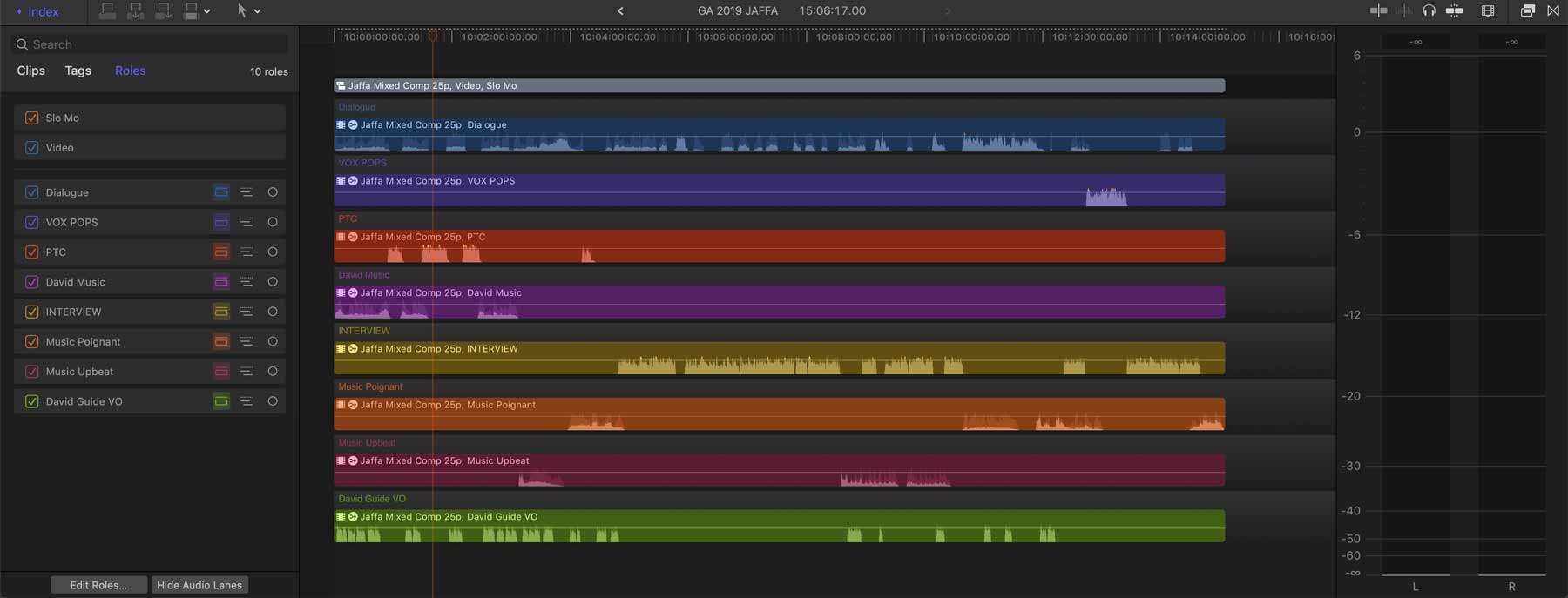This screenshot has width=1568, height=598.
Task: Turn off the Music Upbeat role
Action: click(x=32, y=372)
